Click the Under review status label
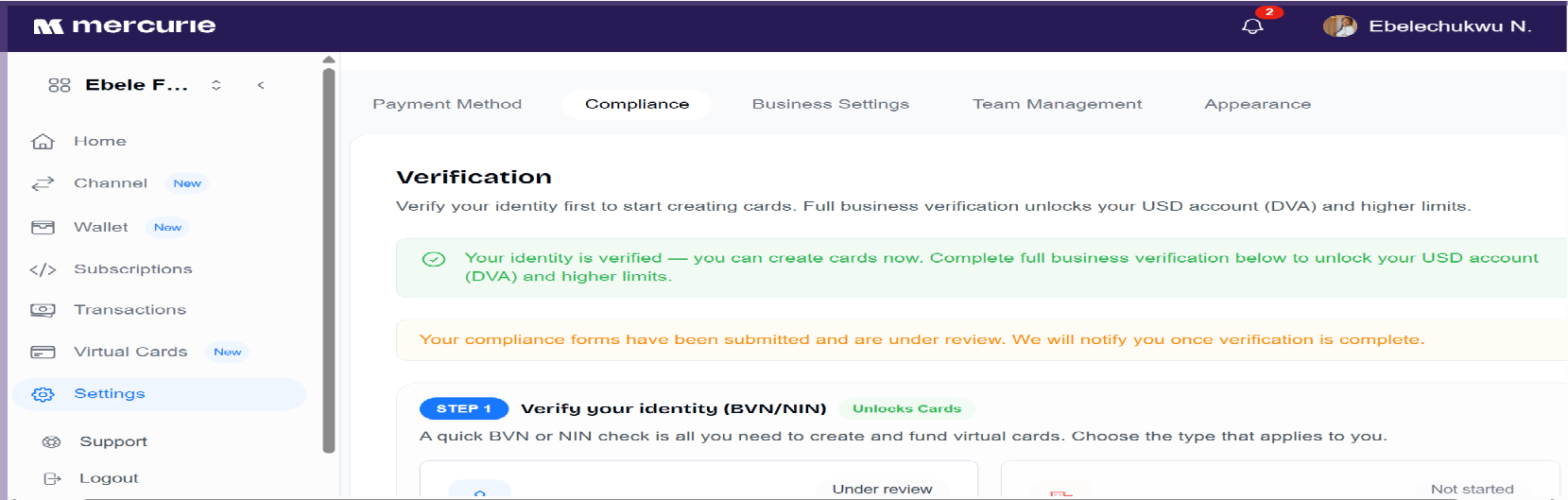Viewport: 1568px width, 500px height. click(882, 489)
